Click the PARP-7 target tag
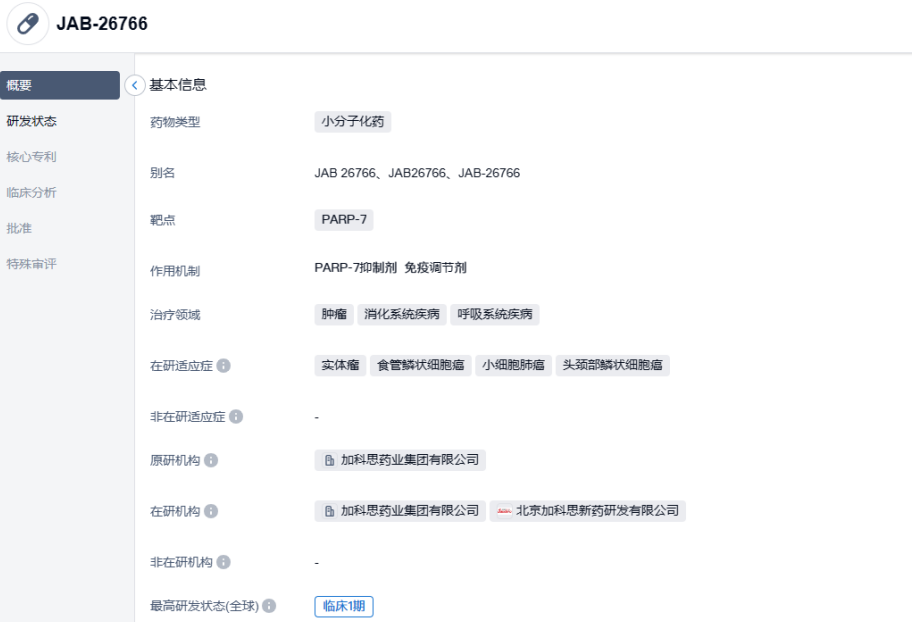 (x=343, y=220)
